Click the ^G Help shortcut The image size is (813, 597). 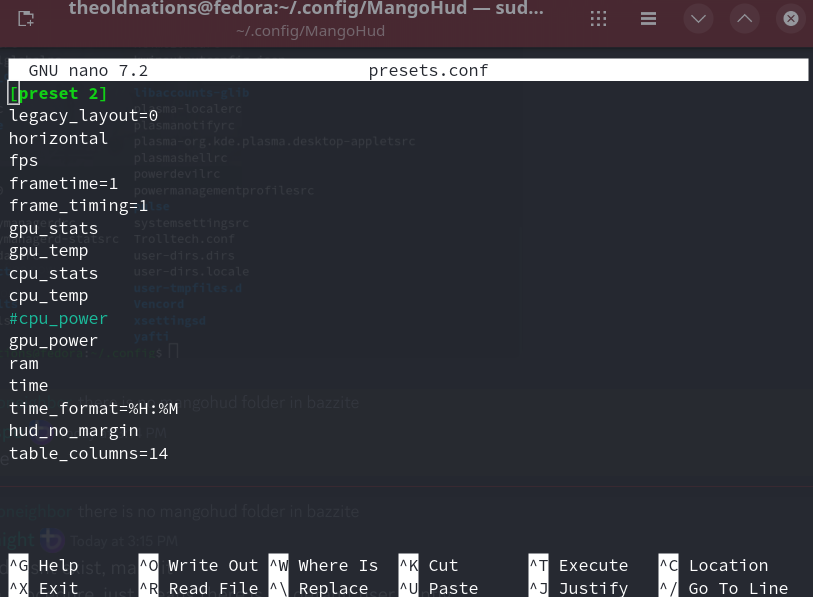pyautogui.click(x=44, y=565)
